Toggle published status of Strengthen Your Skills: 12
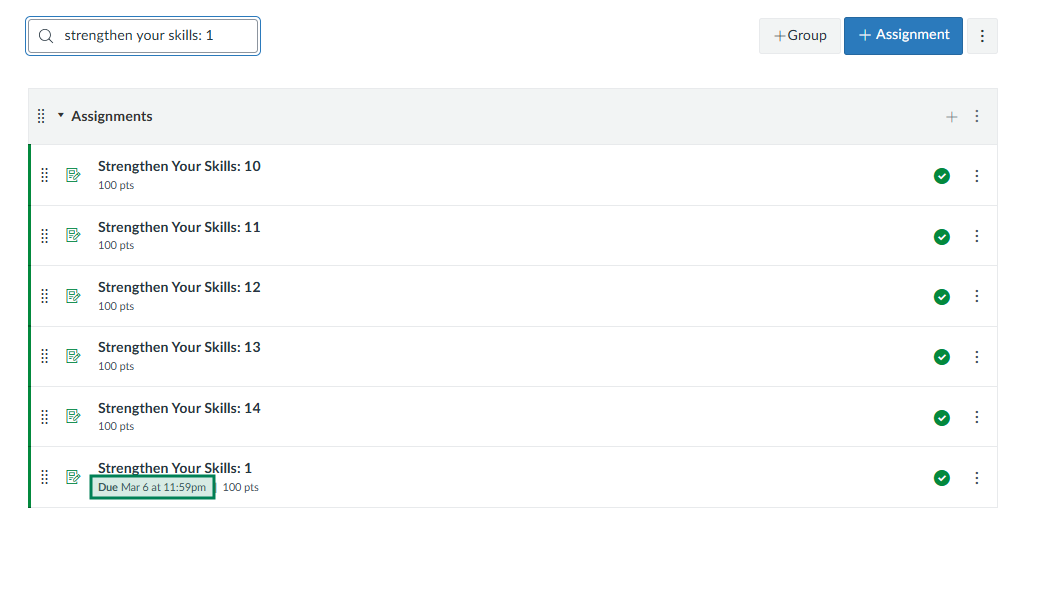This screenshot has height=597, width=1047. point(941,297)
